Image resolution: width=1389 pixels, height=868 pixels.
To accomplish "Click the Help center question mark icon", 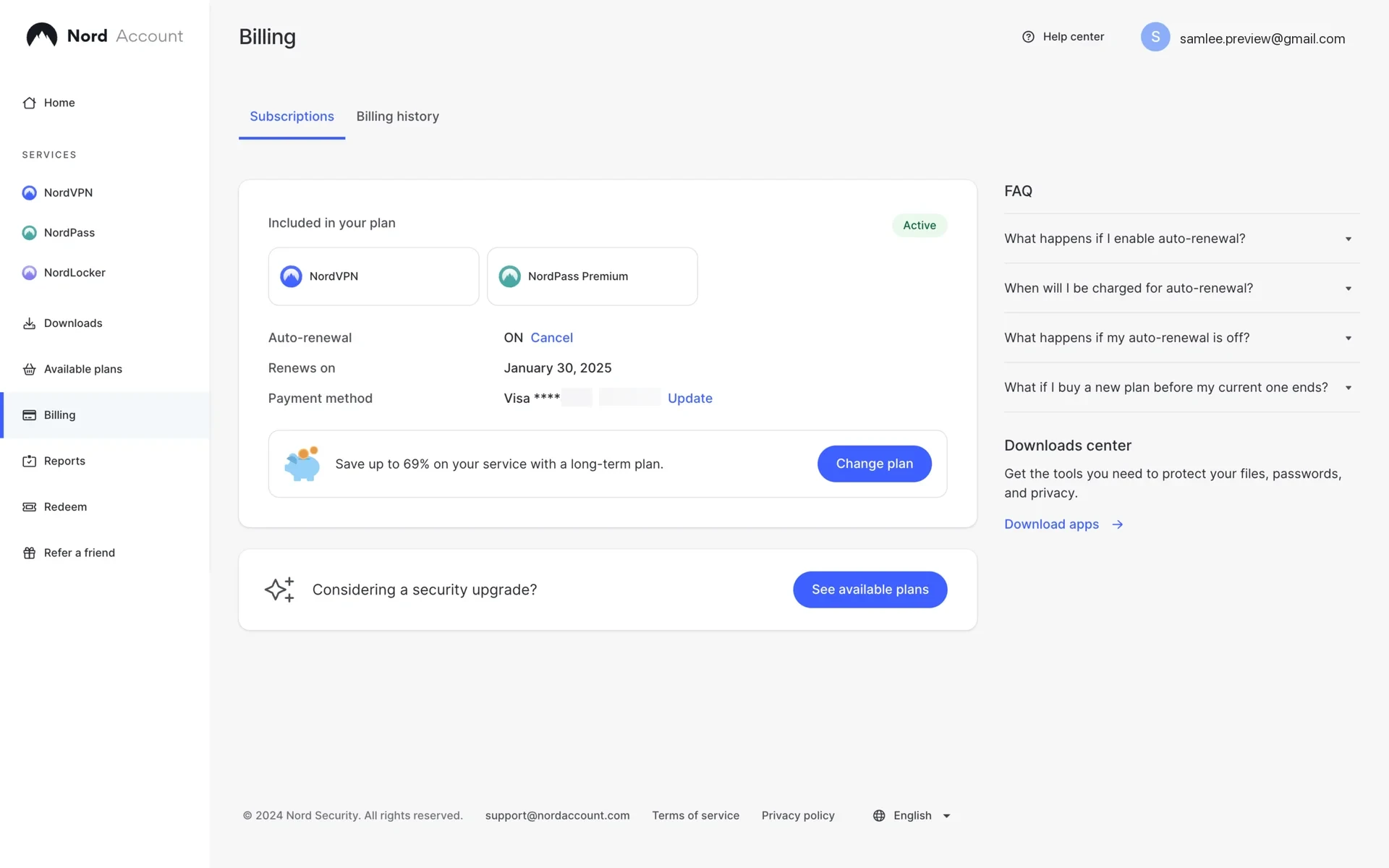I will pyautogui.click(x=1028, y=37).
